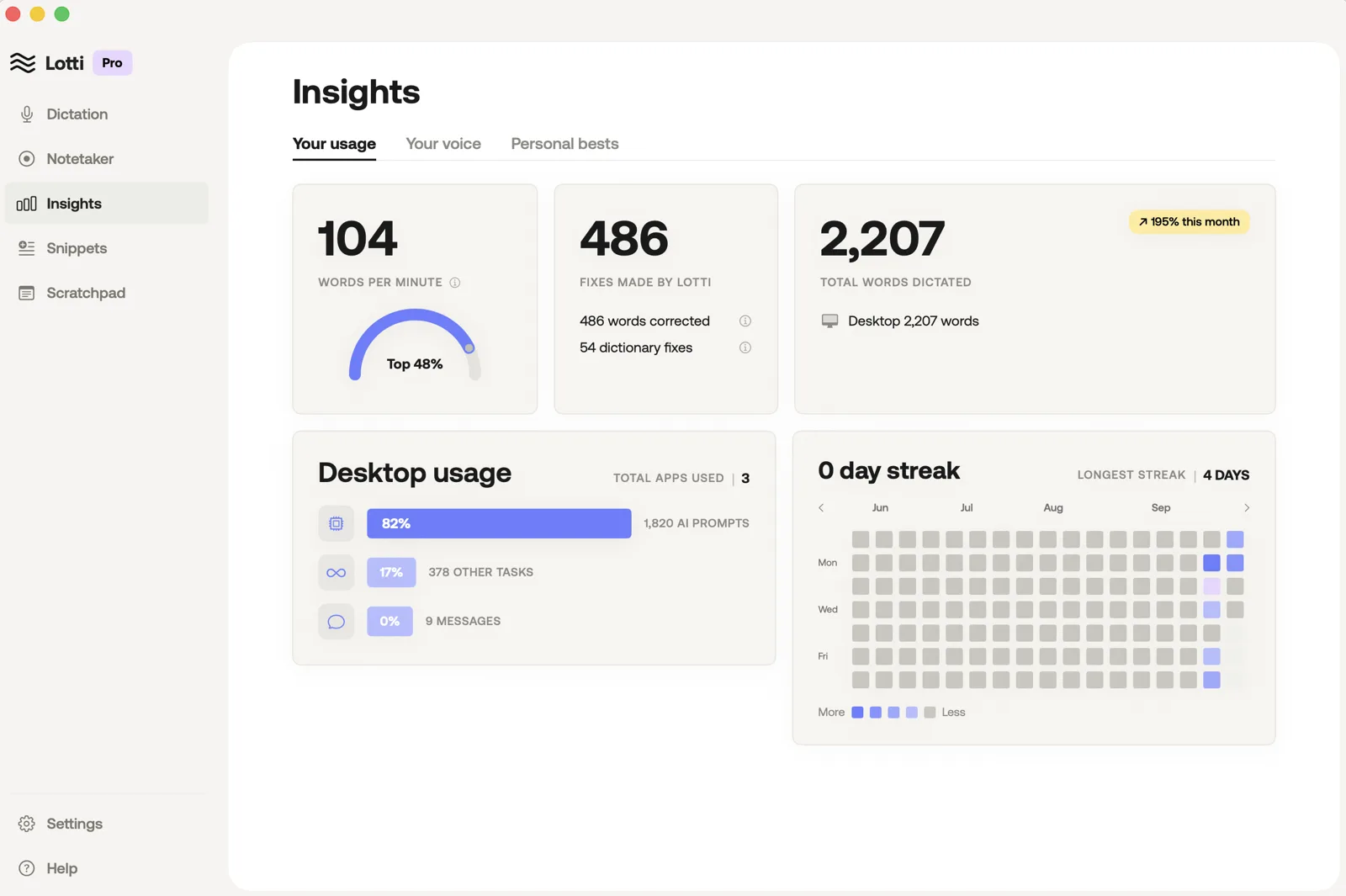Click the desktop monitor icon by Desktop 2,207 words
The height and width of the screenshot is (896, 1346).
tap(830, 321)
